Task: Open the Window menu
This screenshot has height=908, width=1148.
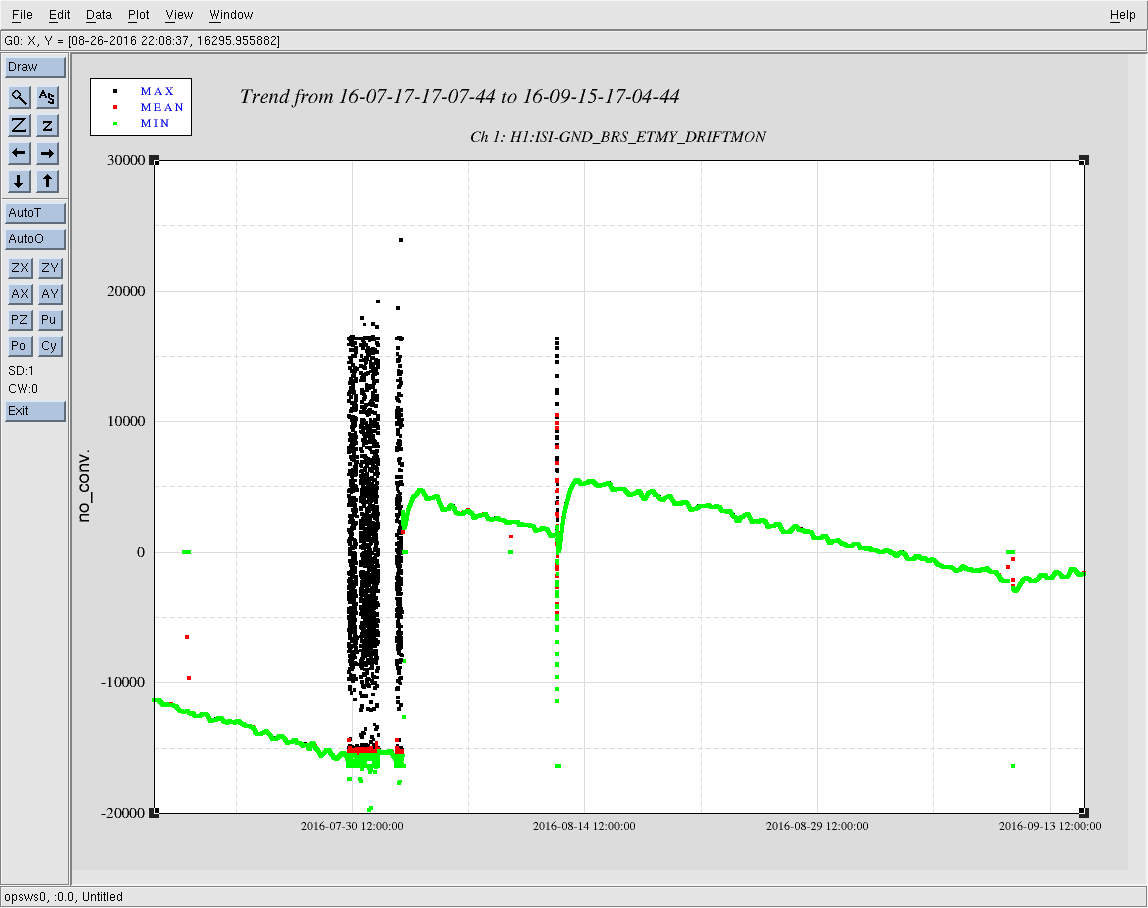Action: point(231,15)
